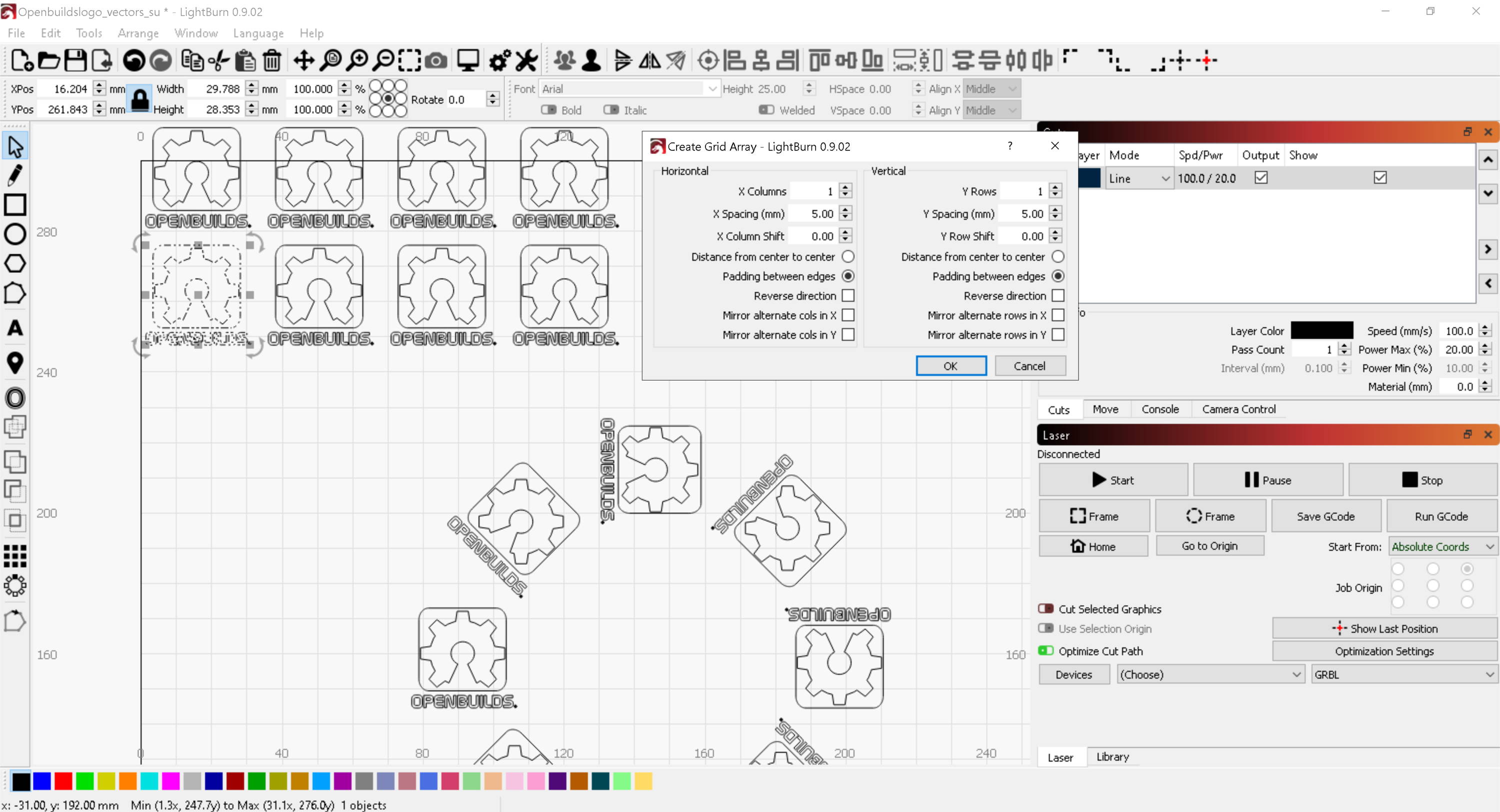Open the Circular Array tool
The height and width of the screenshot is (812, 1500).
[15, 586]
